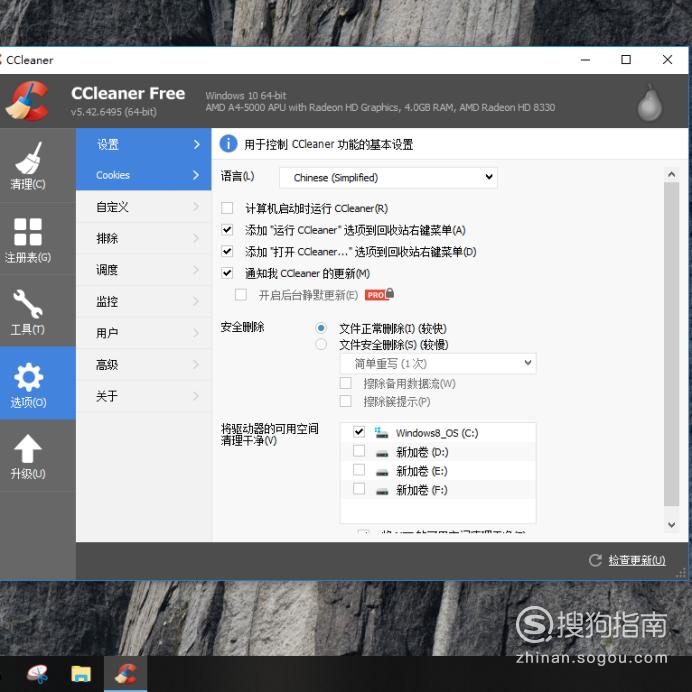Screen dimensions: 692x692
Task: Click the 新加卷 (F:) drive icon
Action: point(382,491)
